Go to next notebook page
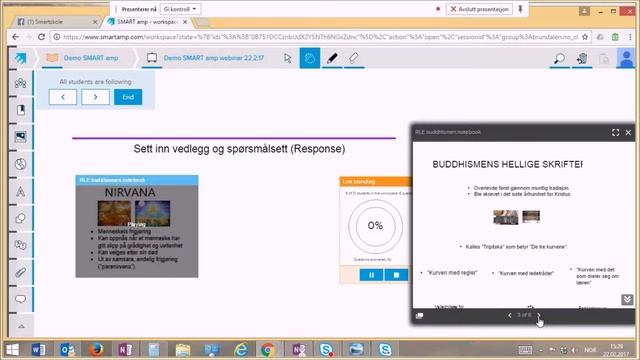 pyautogui.click(x=538, y=315)
